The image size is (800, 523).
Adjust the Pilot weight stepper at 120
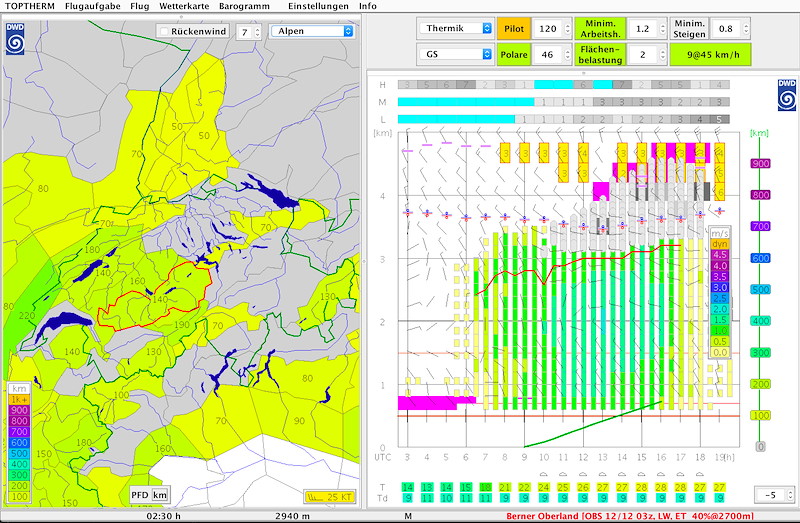point(567,29)
